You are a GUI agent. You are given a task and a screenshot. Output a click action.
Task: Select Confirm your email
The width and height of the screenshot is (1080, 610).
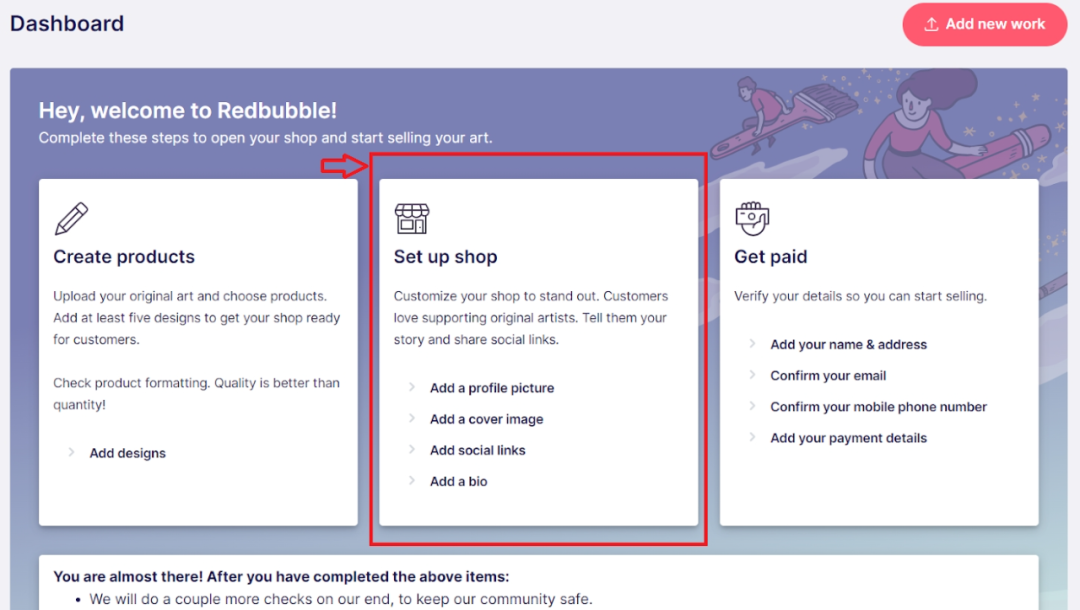click(x=828, y=375)
